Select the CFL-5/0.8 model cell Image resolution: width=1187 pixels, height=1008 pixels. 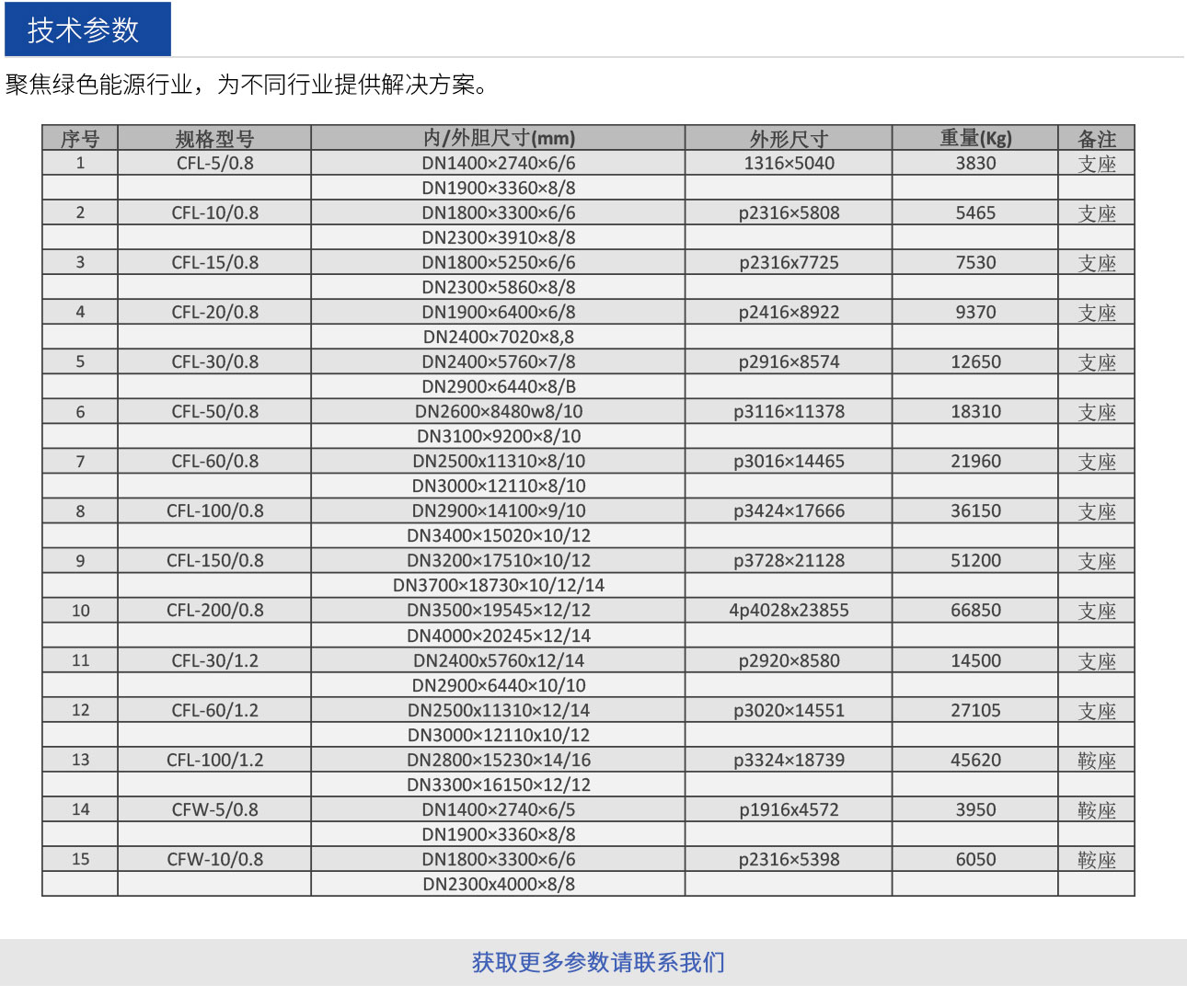tap(214, 164)
